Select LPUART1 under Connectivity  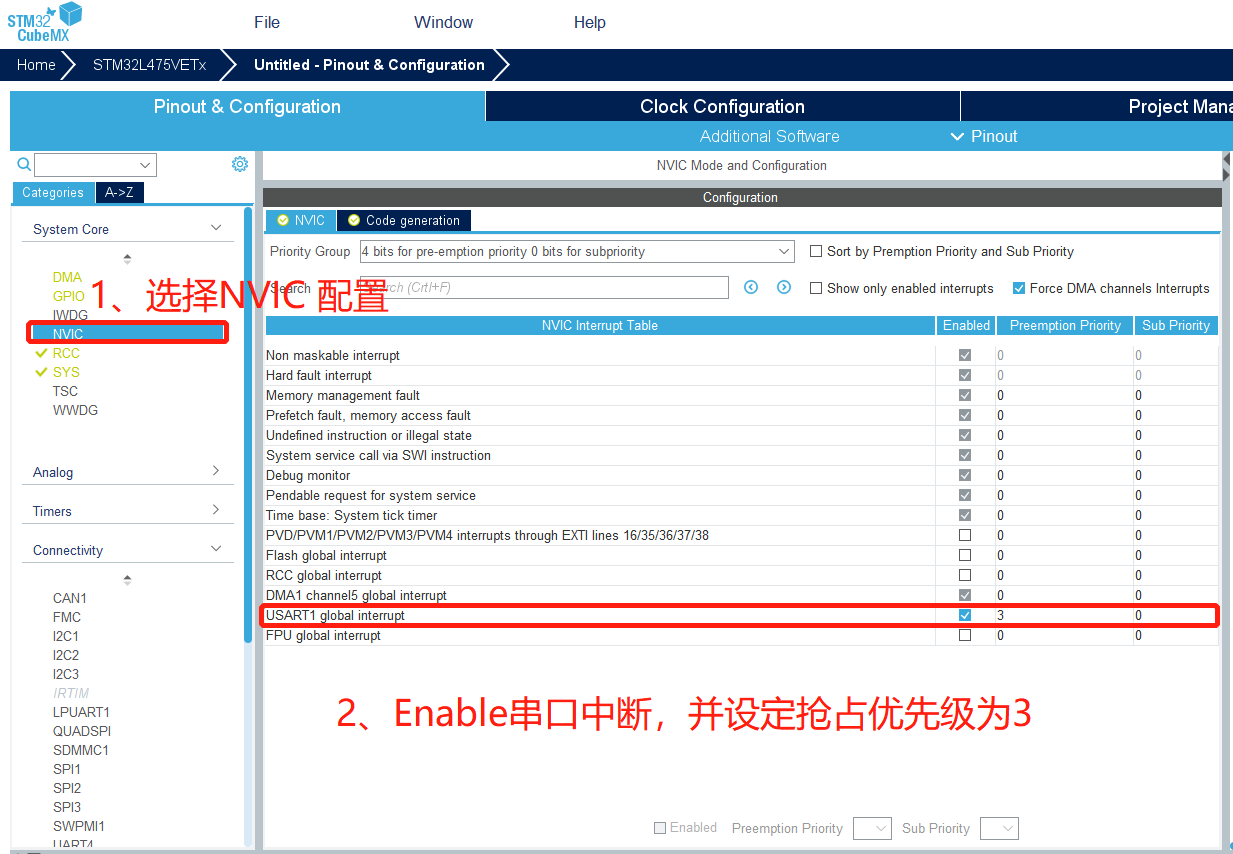click(x=81, y=712)
